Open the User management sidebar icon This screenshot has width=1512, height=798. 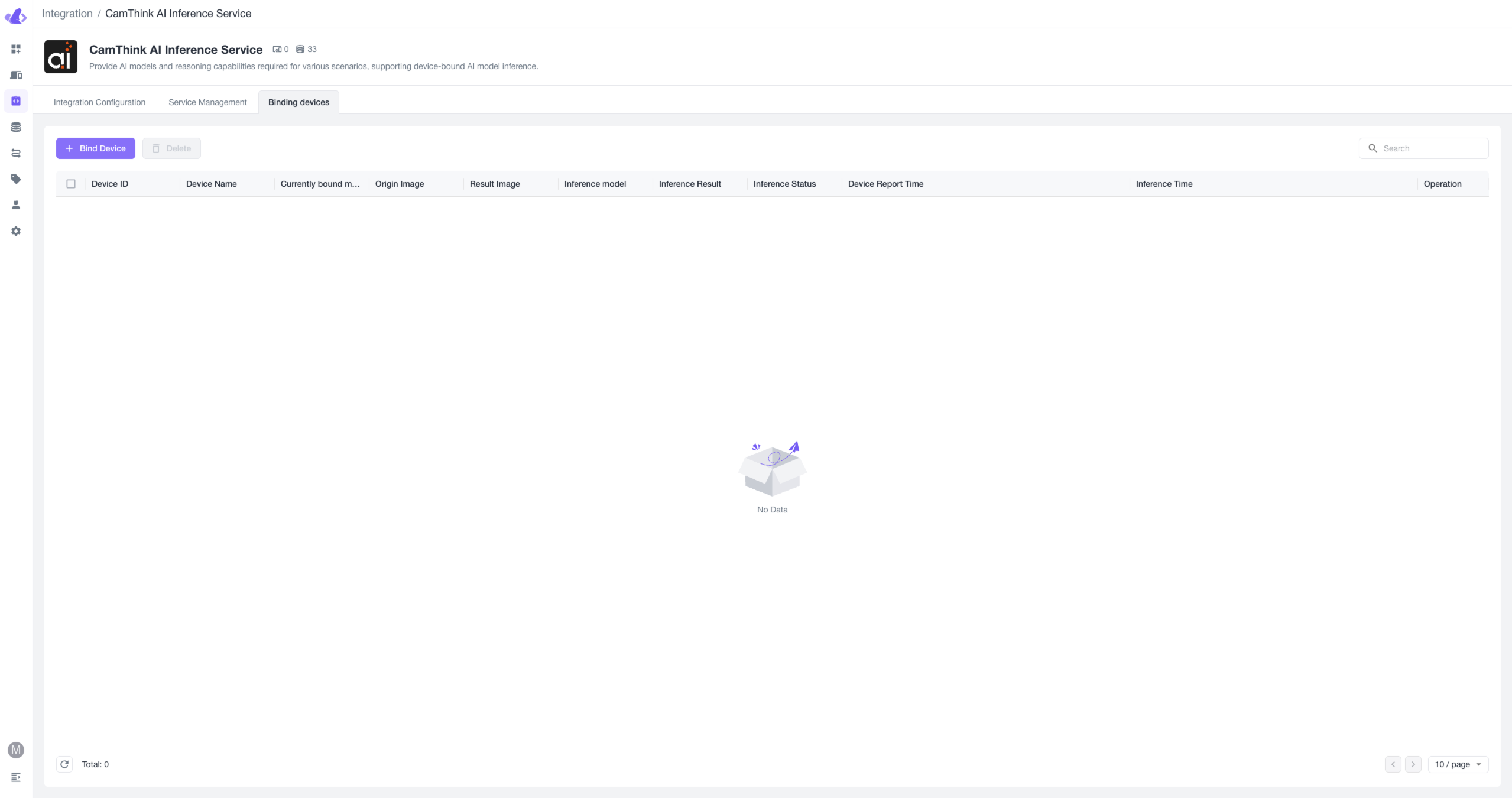point(16,205)
